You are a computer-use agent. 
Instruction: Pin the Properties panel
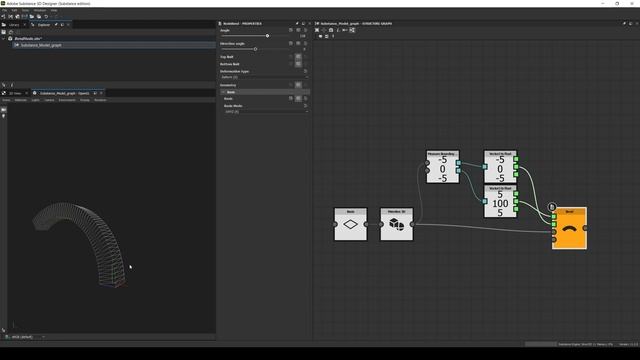[x=297, y=24]
